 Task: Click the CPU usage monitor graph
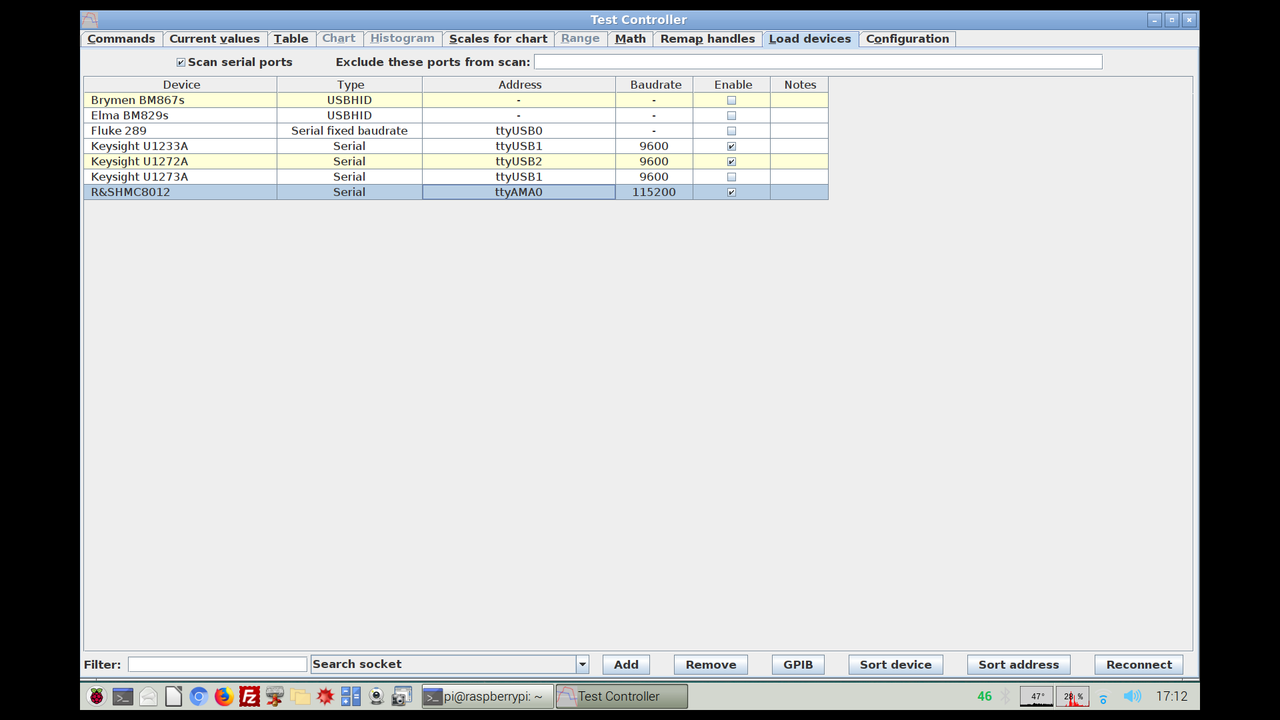(1073, 696)
